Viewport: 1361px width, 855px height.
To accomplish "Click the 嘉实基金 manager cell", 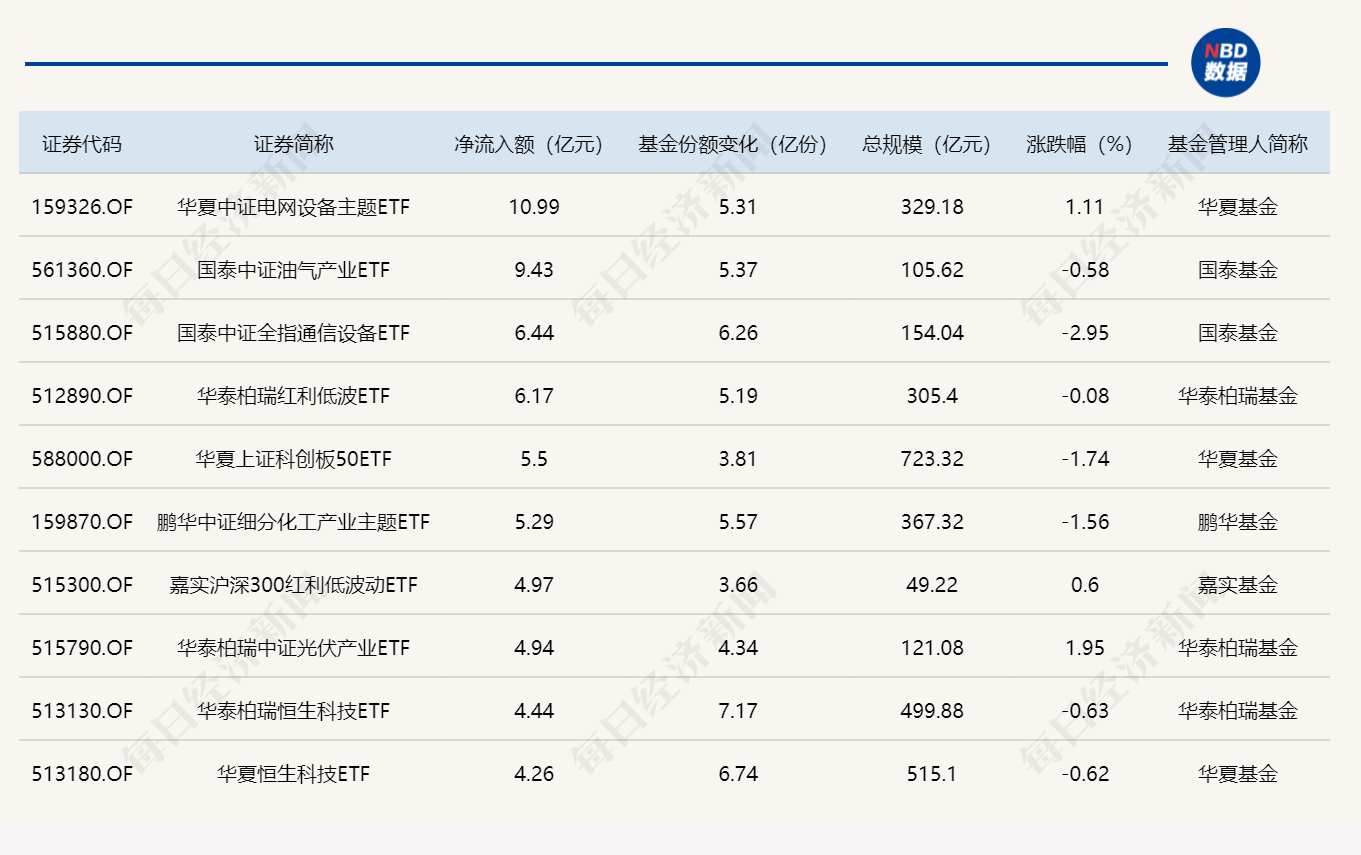I will click(1237, 585).
